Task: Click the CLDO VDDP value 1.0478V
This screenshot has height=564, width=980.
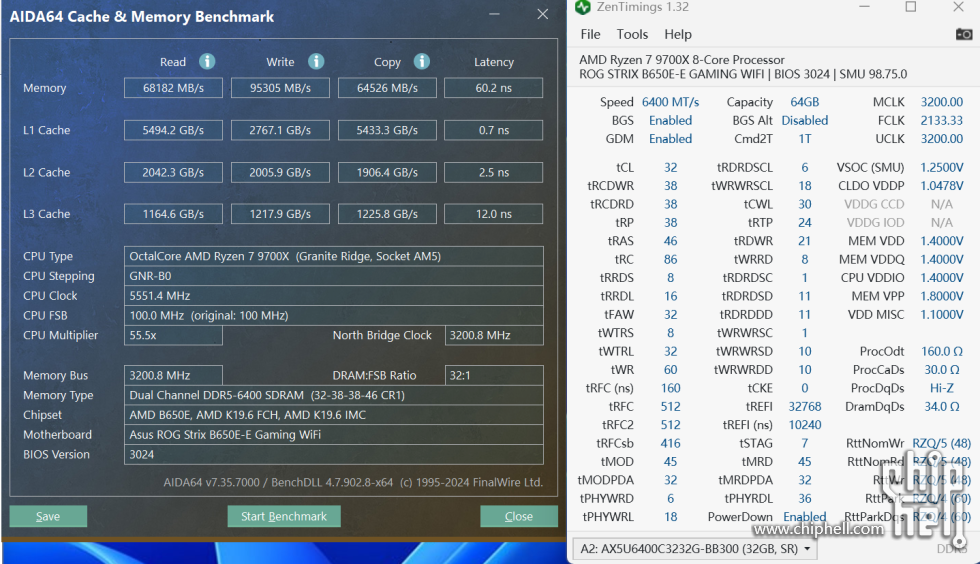Action: click(x=941, y=186)
